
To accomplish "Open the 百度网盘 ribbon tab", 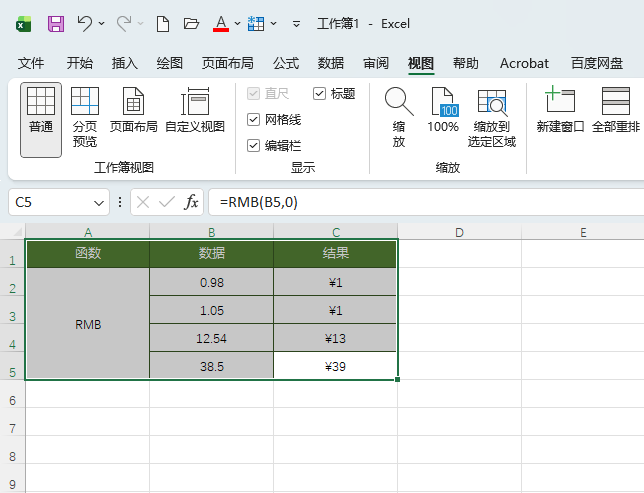I will point(597,63).
